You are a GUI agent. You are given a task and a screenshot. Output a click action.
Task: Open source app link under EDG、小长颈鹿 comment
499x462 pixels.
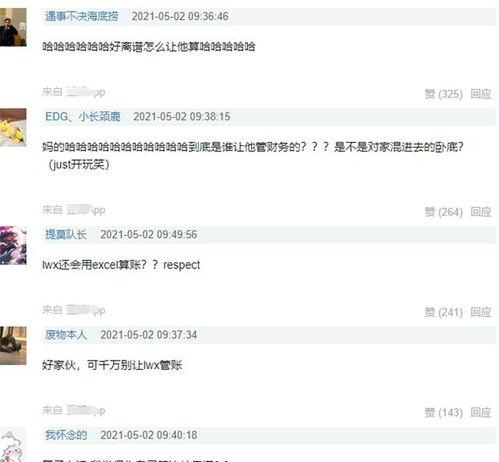point(86,210)
